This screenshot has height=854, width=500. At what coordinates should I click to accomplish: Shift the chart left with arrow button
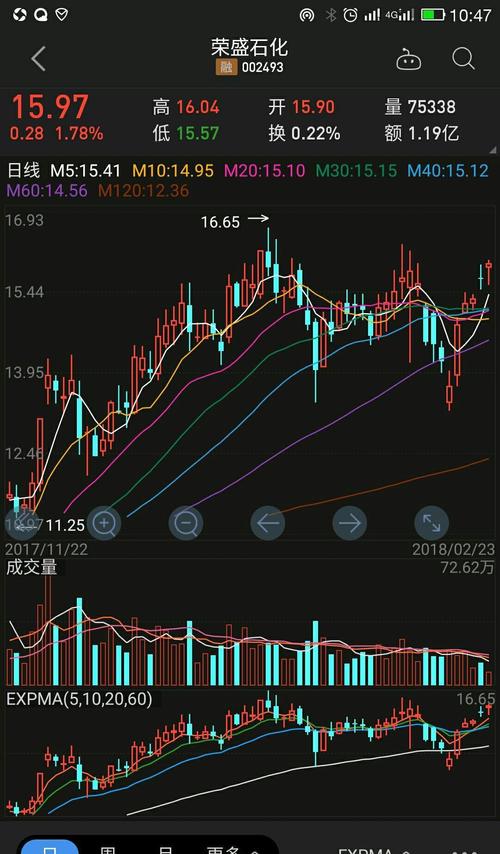pyautogui.click(x=267, y=523)
